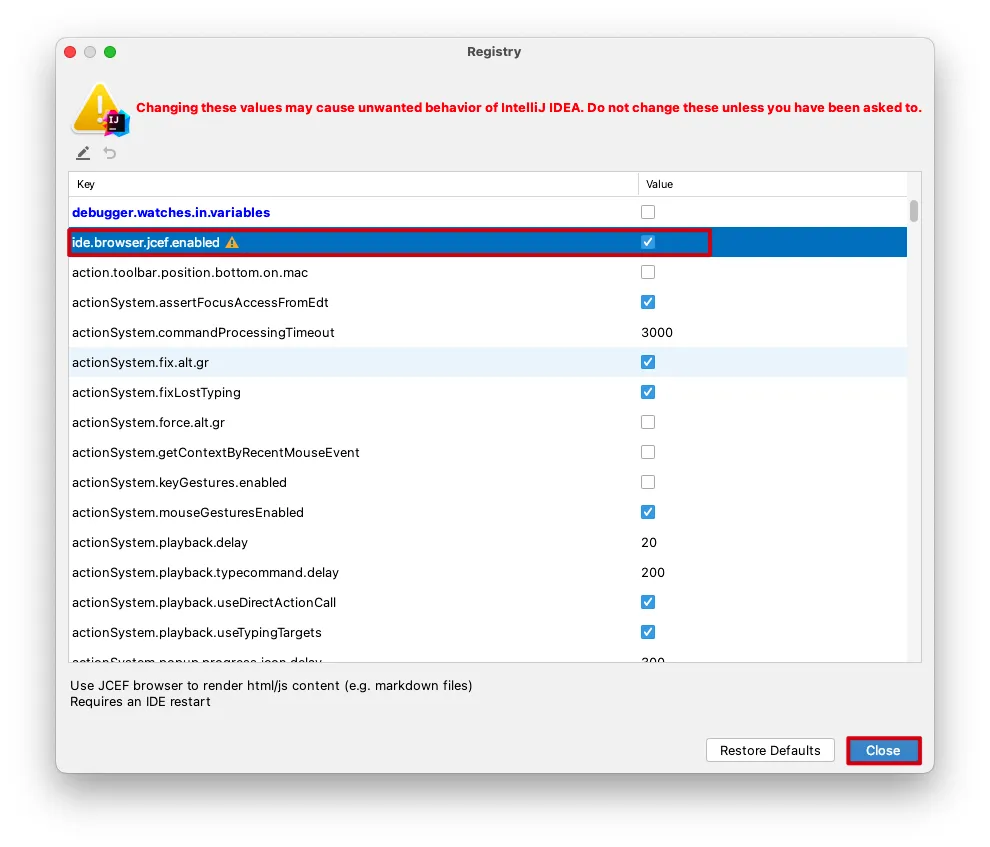Select the debugger.watches.in.variables key
The width and height of the screenshot is (990, 847).
click(x=171, y=213)
